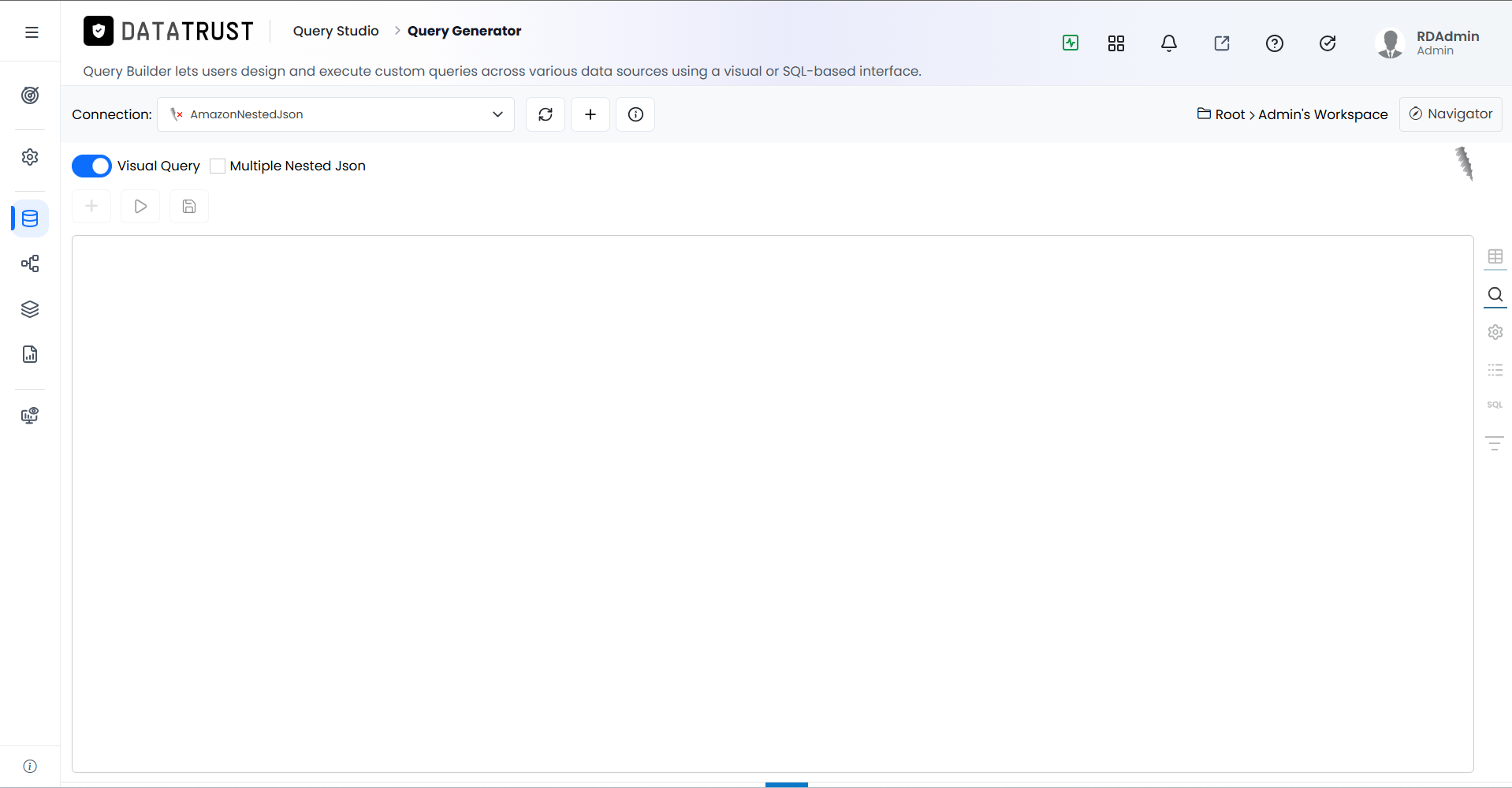
Task: Open the target dashboard sidebar icon
Action: [30, 95]
